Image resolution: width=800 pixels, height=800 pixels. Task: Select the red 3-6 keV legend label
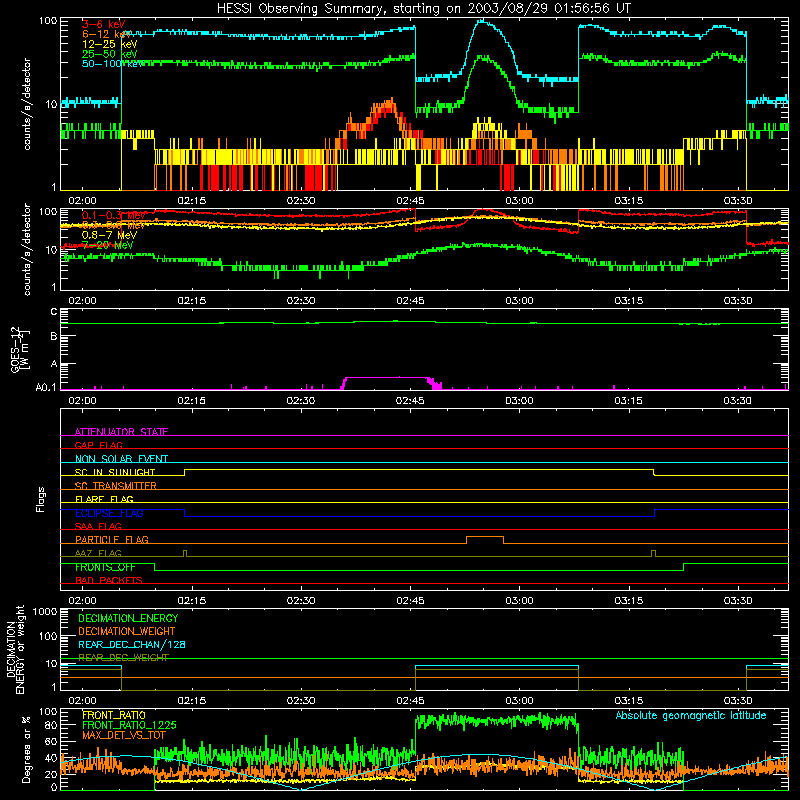pos(104,24)
